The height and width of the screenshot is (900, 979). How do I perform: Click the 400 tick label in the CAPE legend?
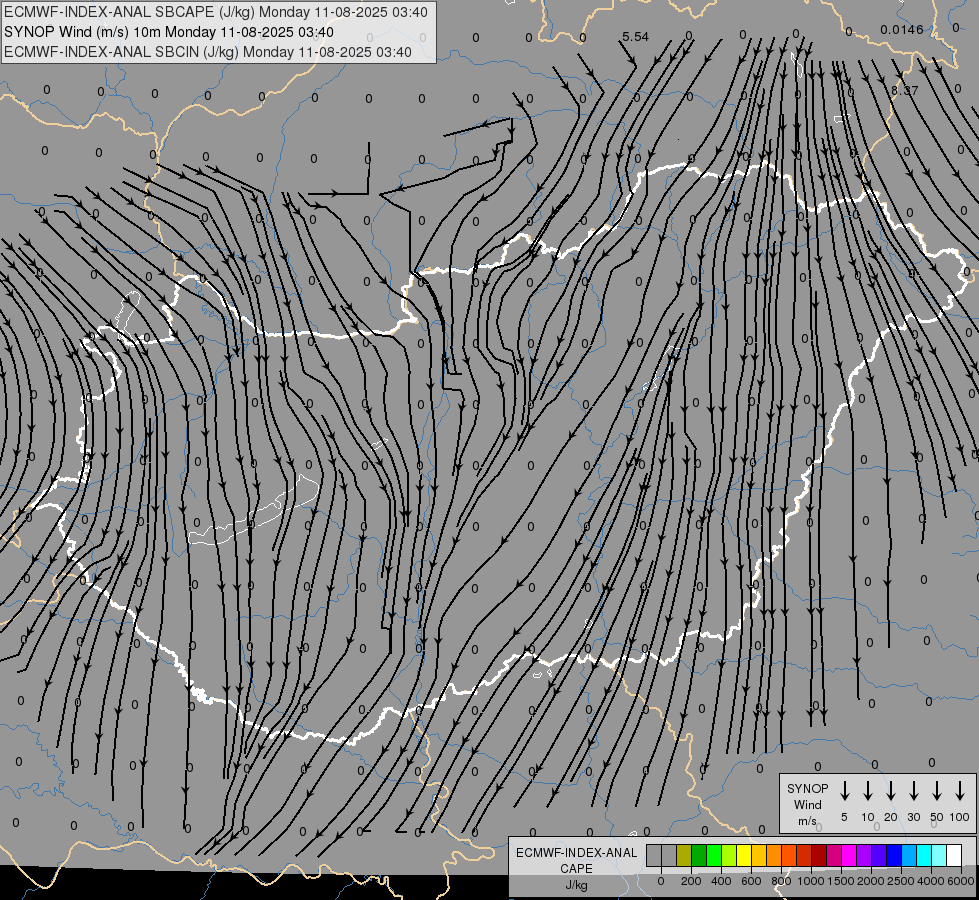click(x=721, y=881)
